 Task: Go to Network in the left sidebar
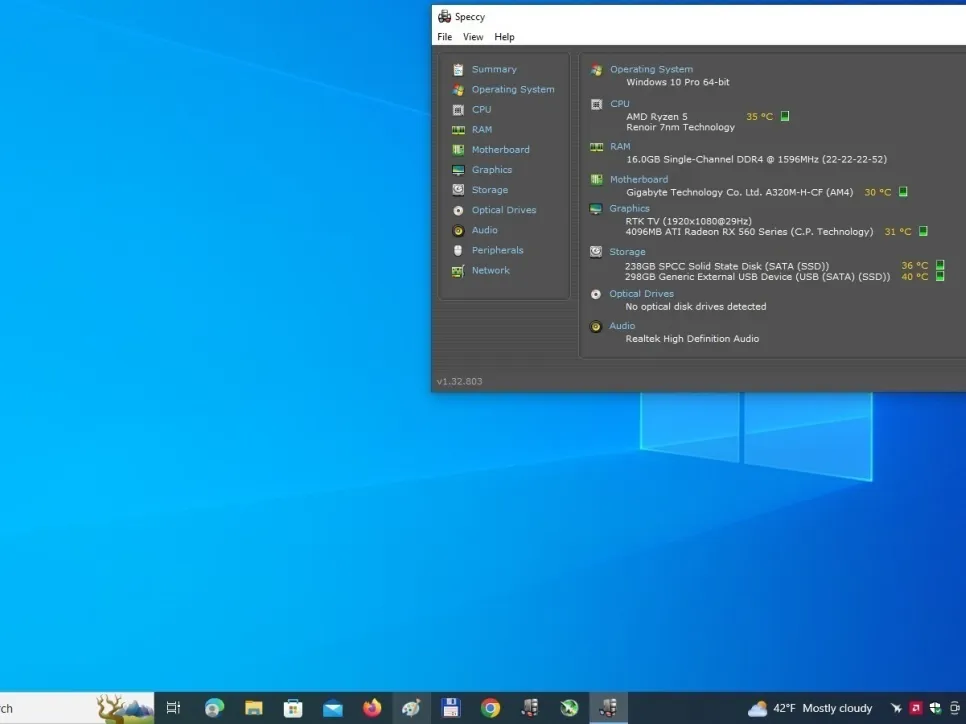point(490,270)
